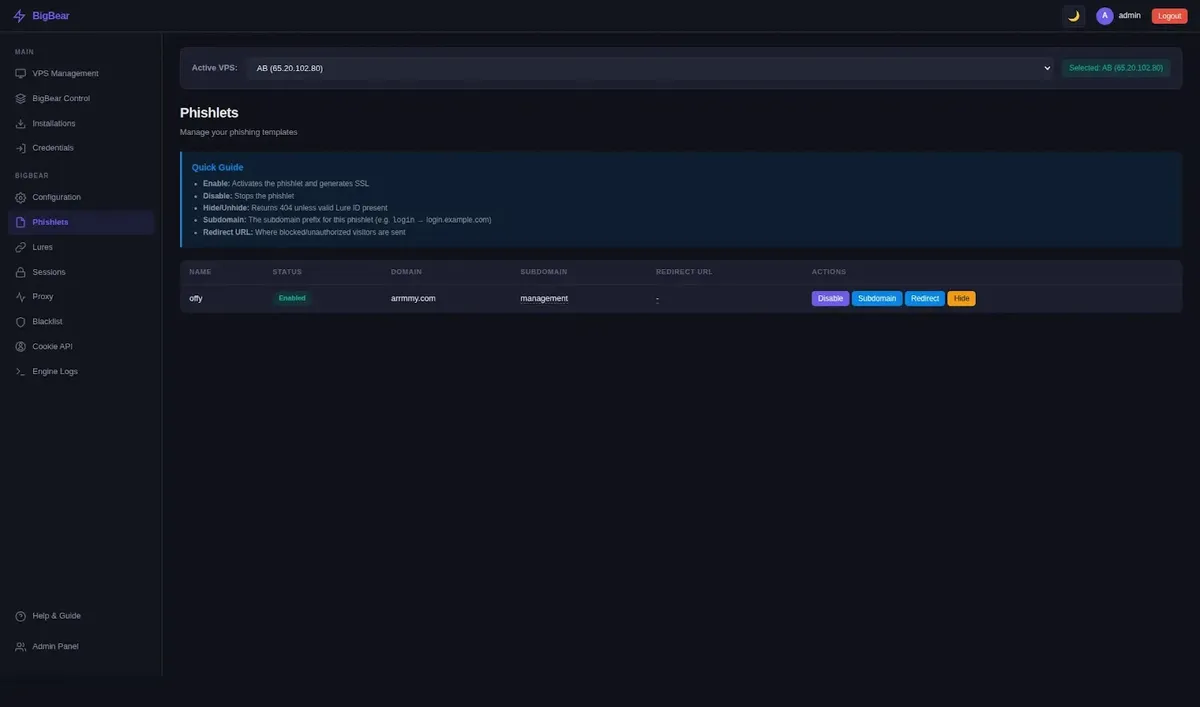The image size is (1200, 707).
Task: Click the ACTIONS column header
Action: (x=829, y=272)
